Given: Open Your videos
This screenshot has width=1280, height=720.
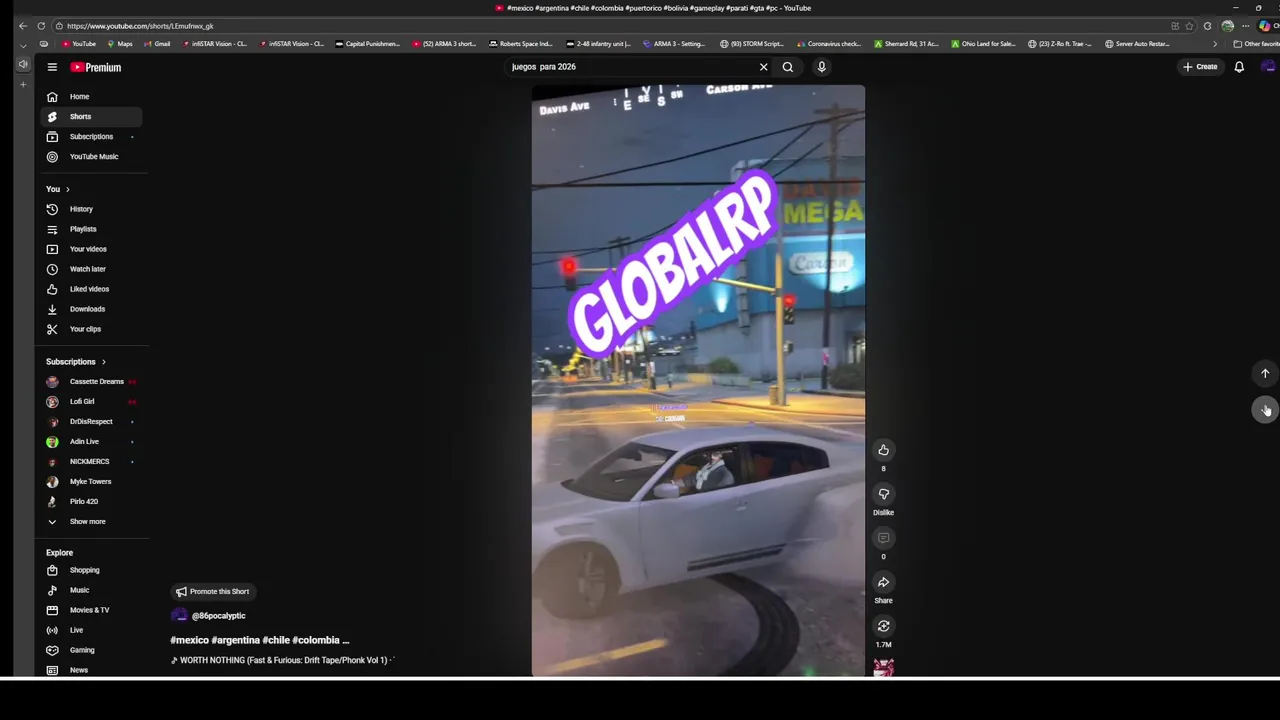Looking at the screenshot, I should pos(91,249).
